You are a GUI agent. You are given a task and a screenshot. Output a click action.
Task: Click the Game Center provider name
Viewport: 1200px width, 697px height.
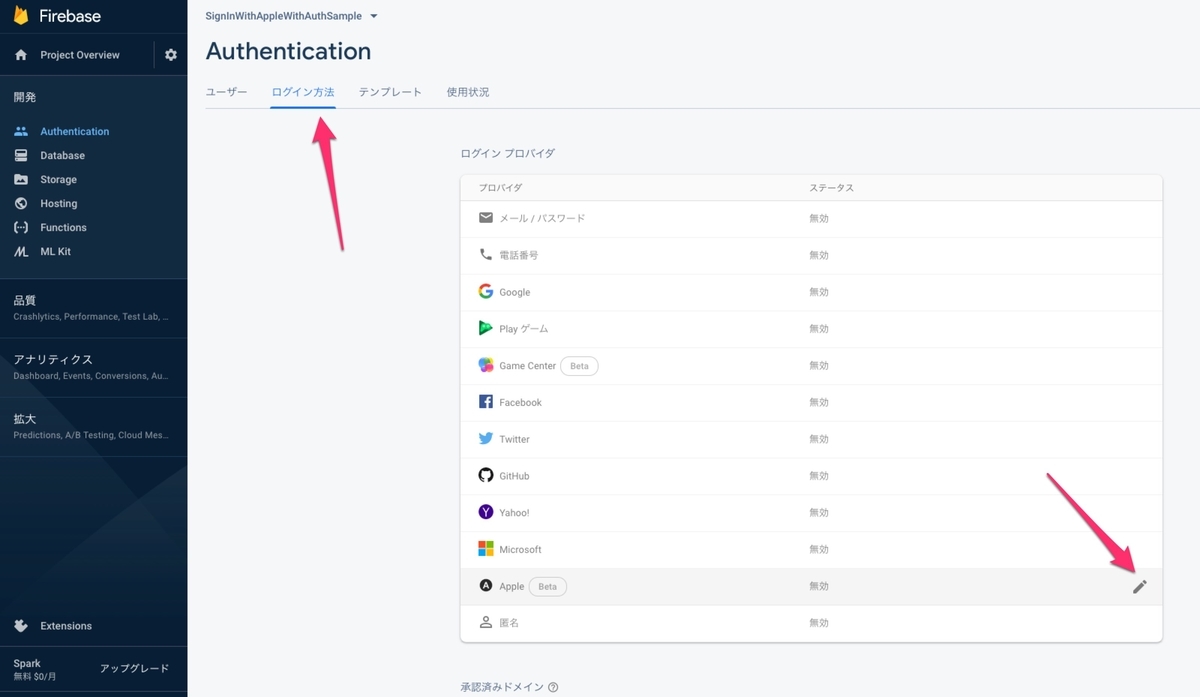pos(527,366)
